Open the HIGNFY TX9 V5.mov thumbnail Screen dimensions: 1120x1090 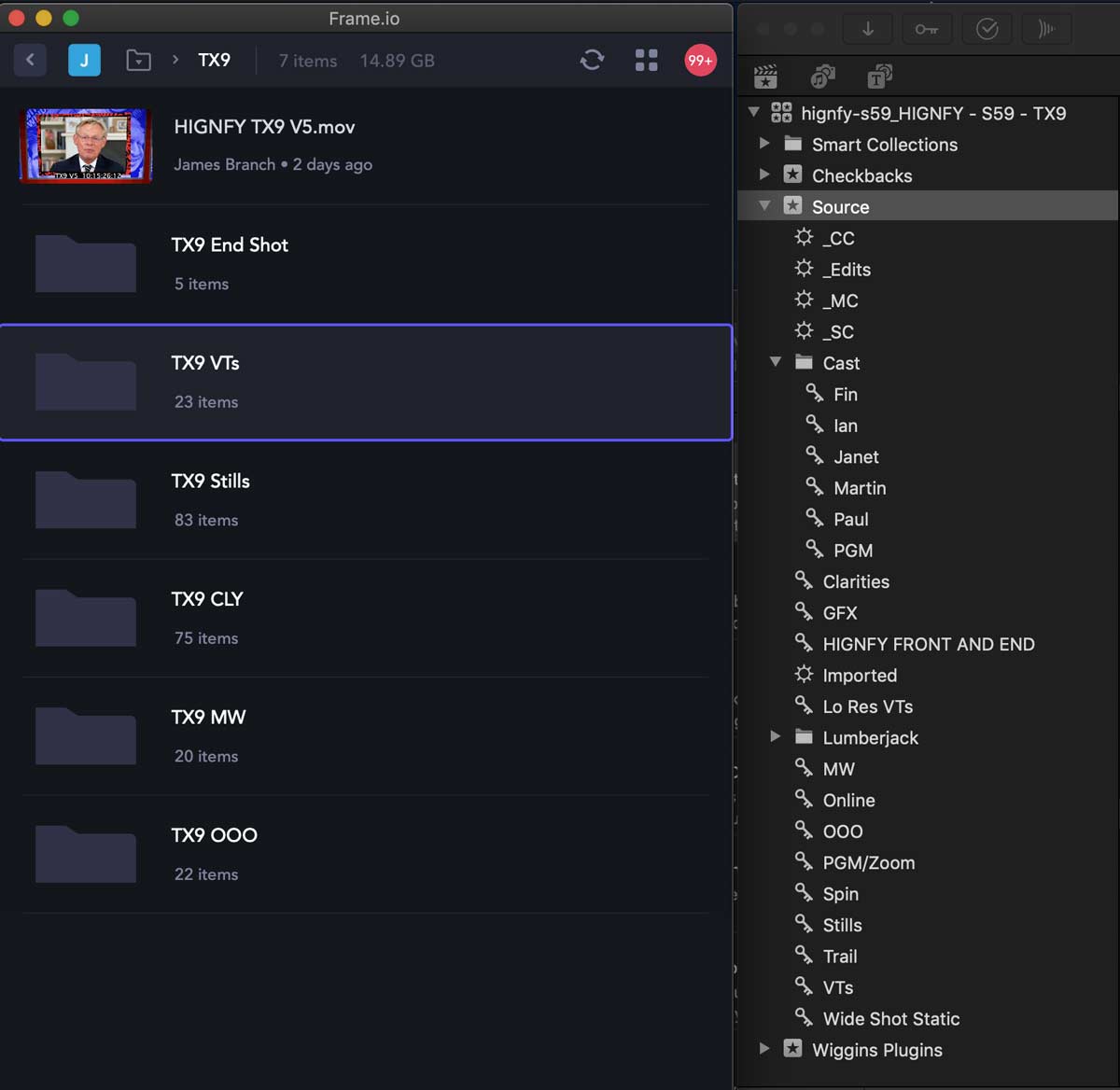point(86,145)
